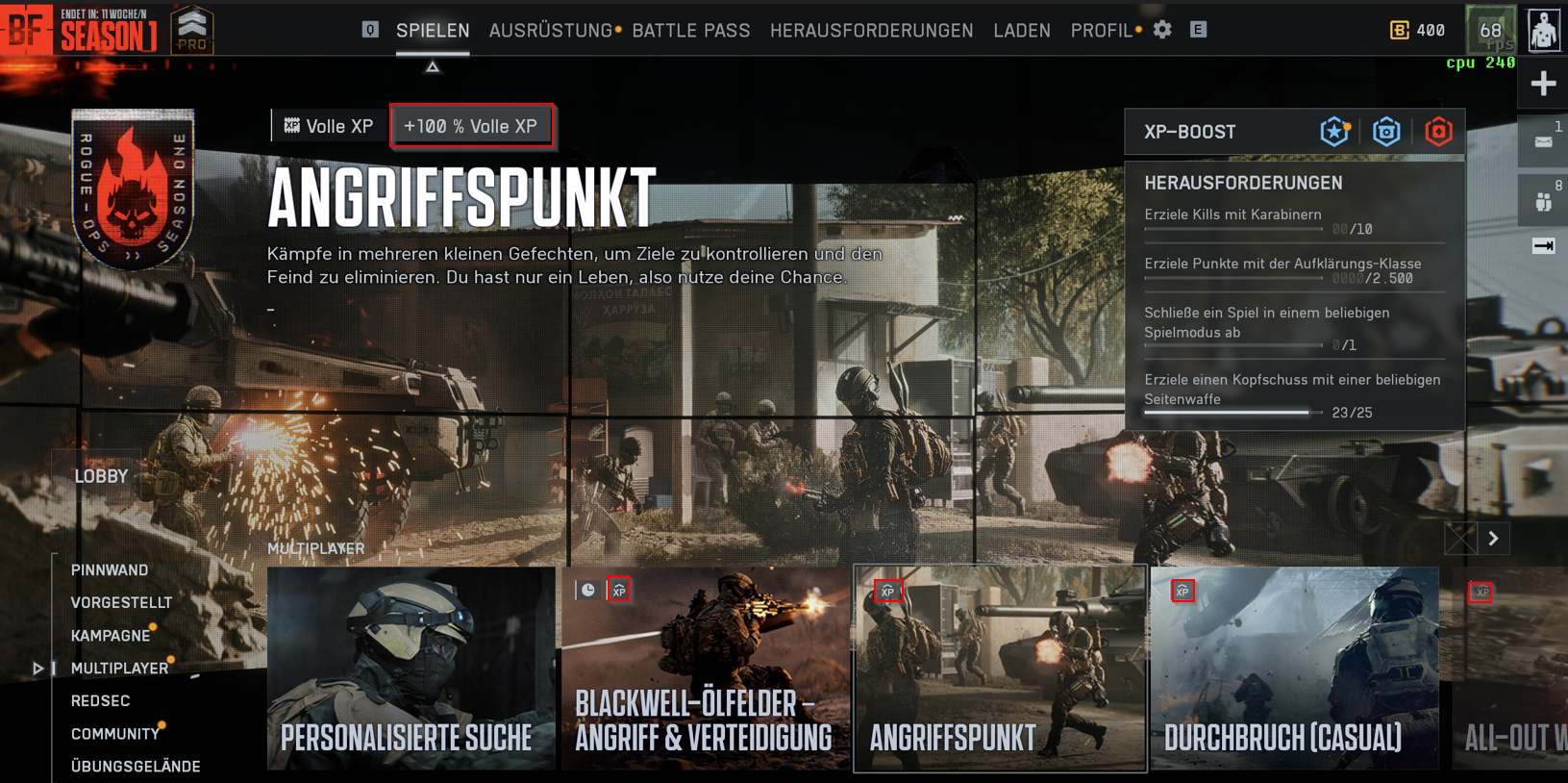
Task: Open Übungsgelände from the side menu
Action: pos(136,767)
